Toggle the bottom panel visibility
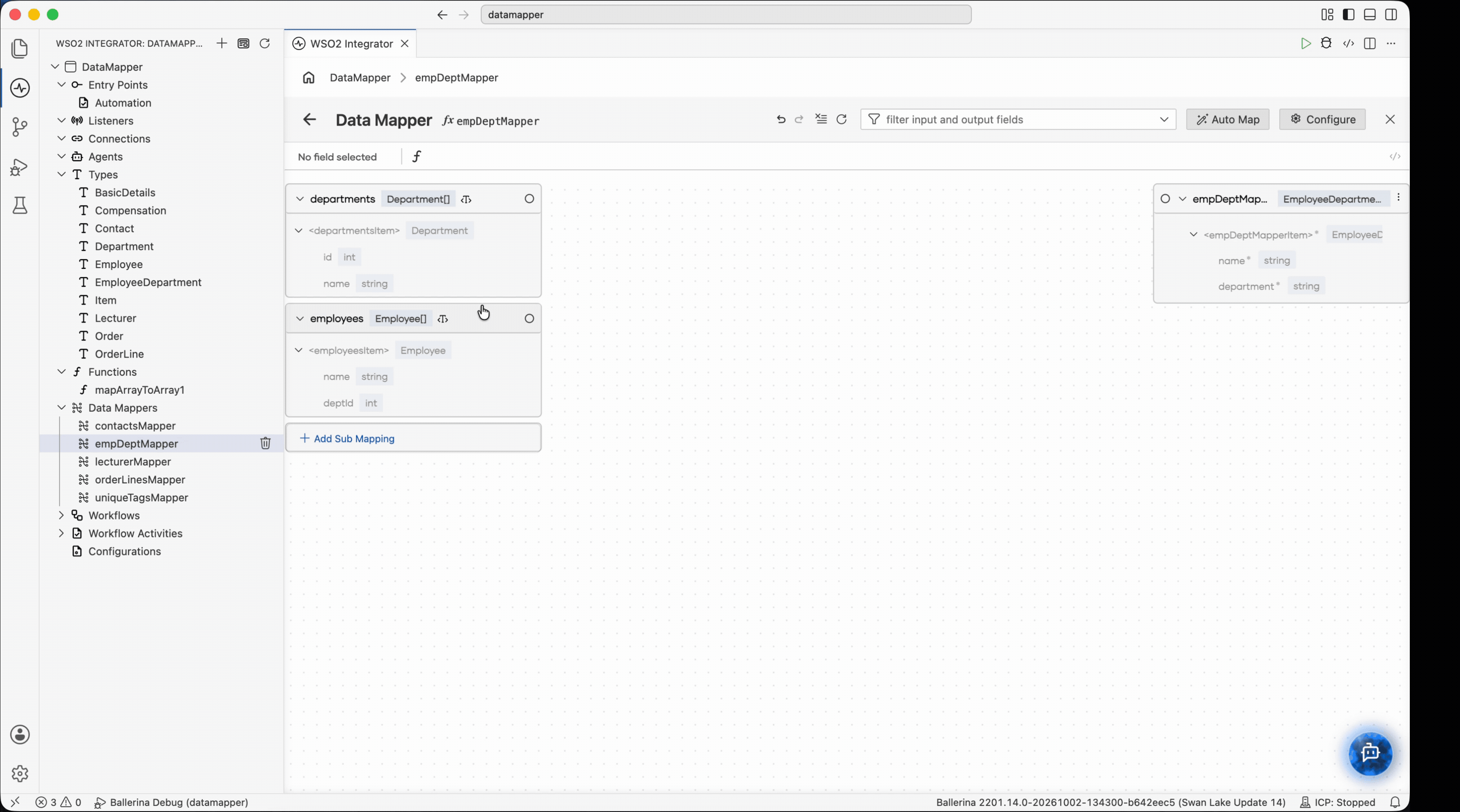The image size is (1460, 812). [1370, 15]
